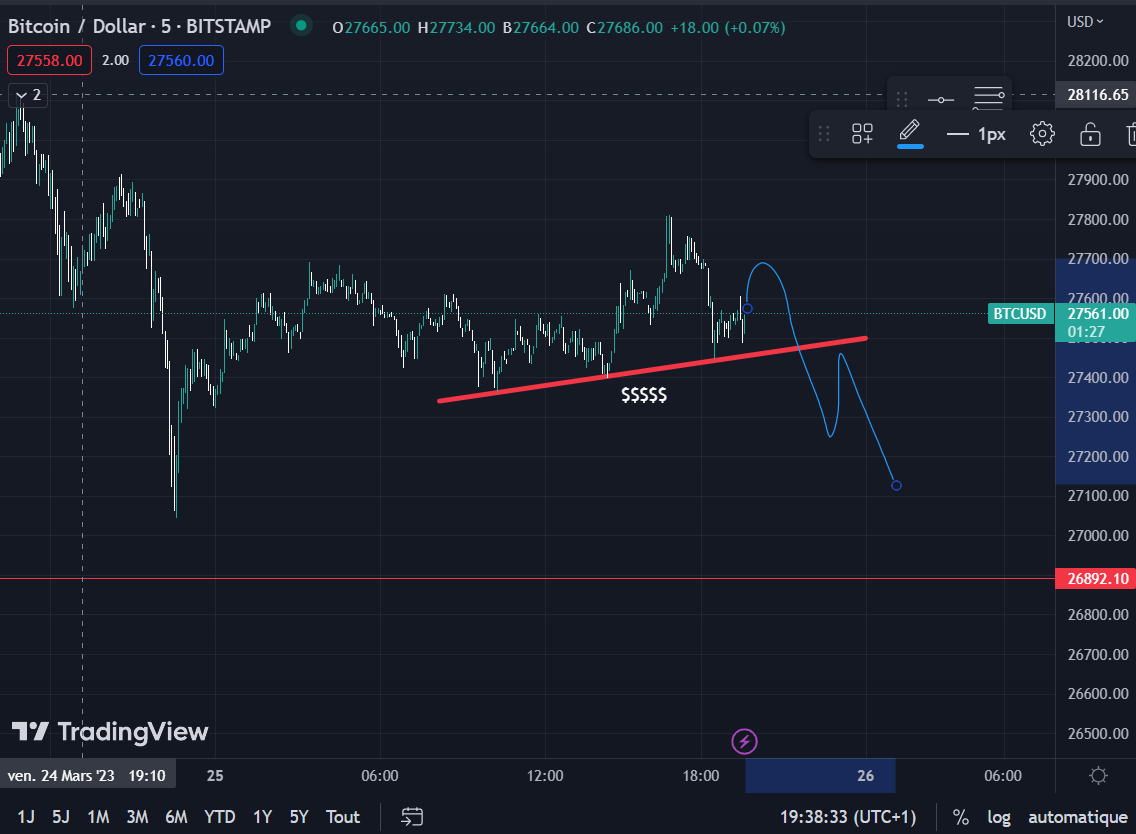Select the red trendline on chart
The image size is (1136, 834).
pos(652,369)
